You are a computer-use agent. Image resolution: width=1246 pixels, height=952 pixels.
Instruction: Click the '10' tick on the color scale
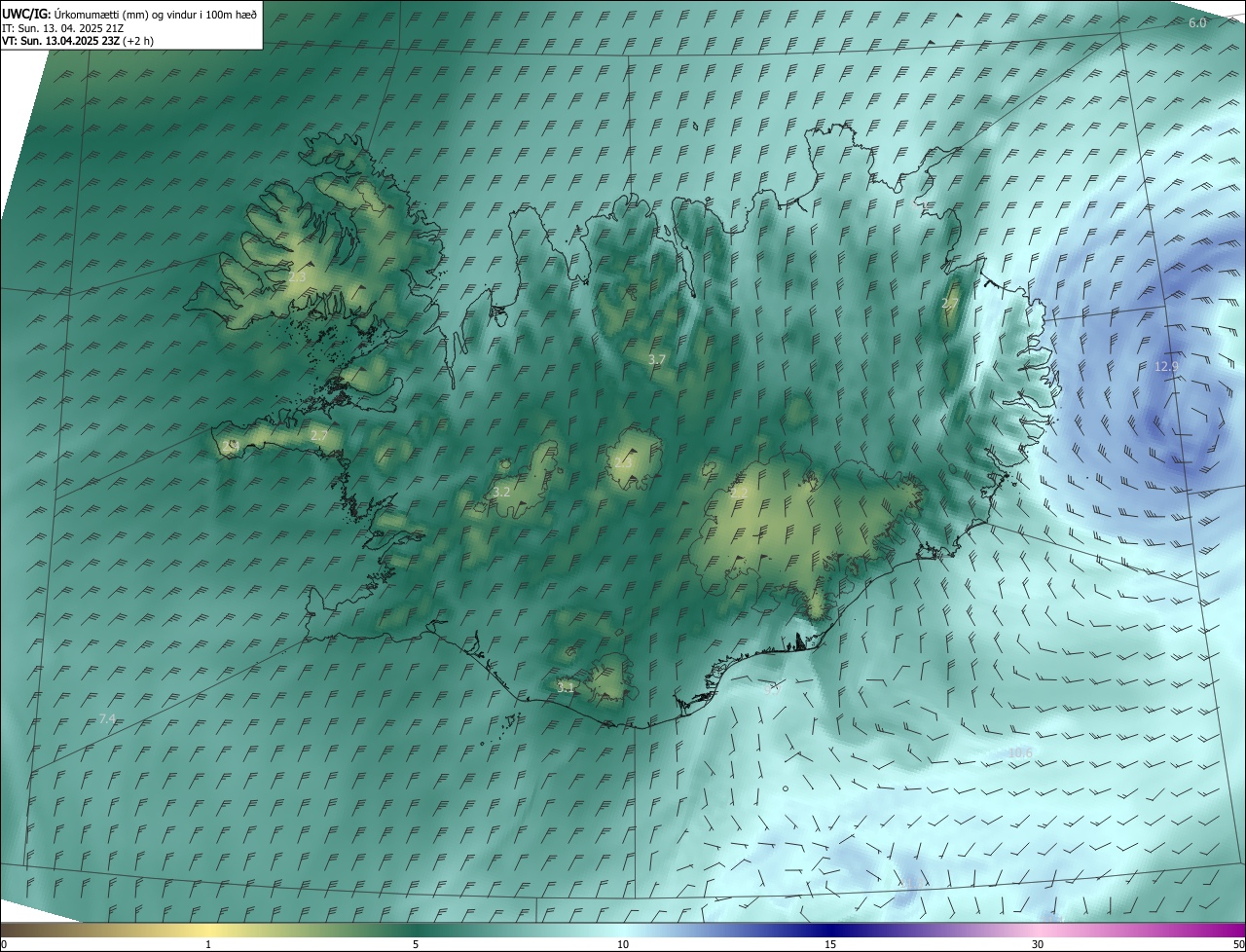click(x=623, y=944)
